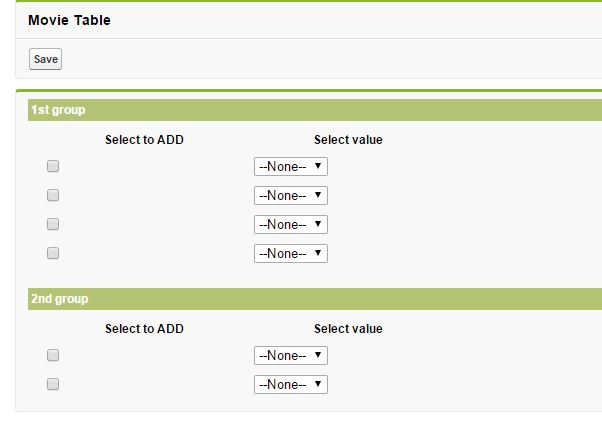Click the Save button
Screen dimensions: 602x431
click(x=46, y=59)
